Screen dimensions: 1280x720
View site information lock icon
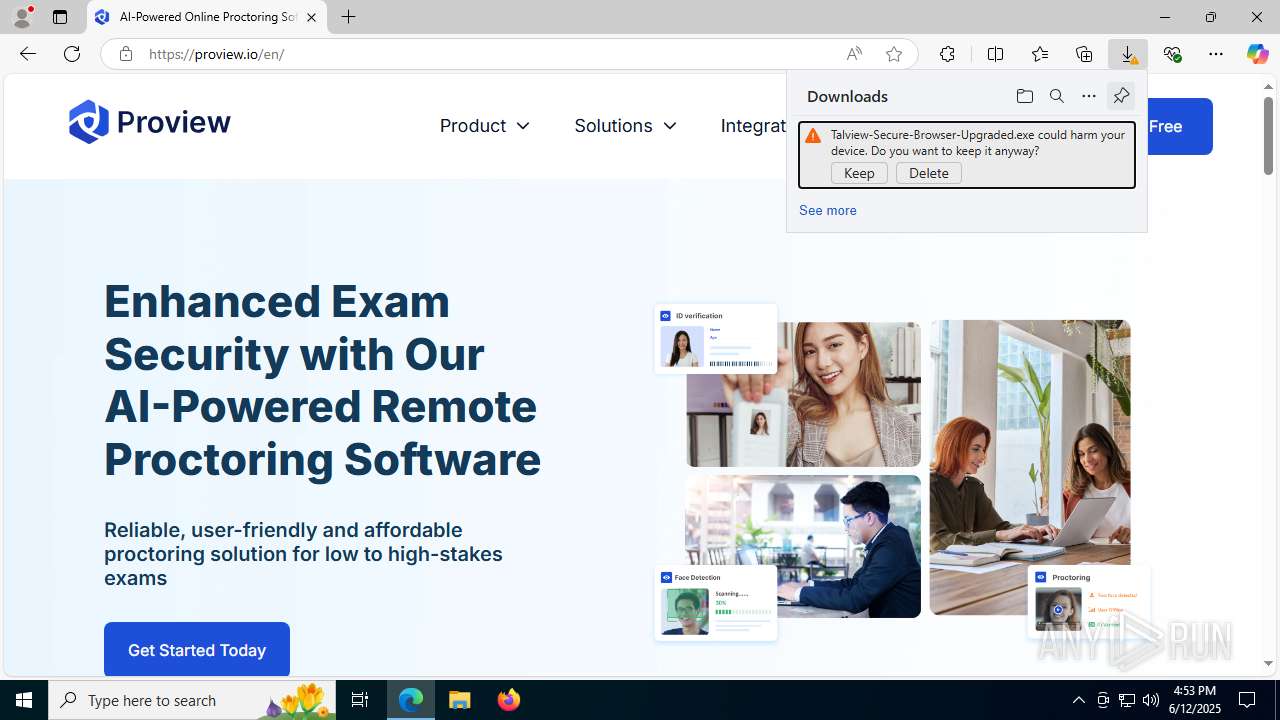pos(125,54)
